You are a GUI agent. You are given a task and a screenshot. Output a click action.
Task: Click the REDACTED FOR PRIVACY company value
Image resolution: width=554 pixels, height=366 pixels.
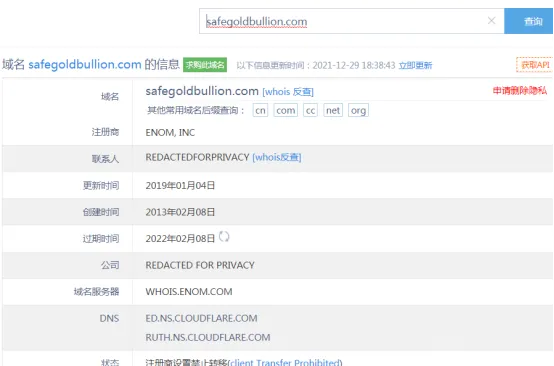click(200, 265)
